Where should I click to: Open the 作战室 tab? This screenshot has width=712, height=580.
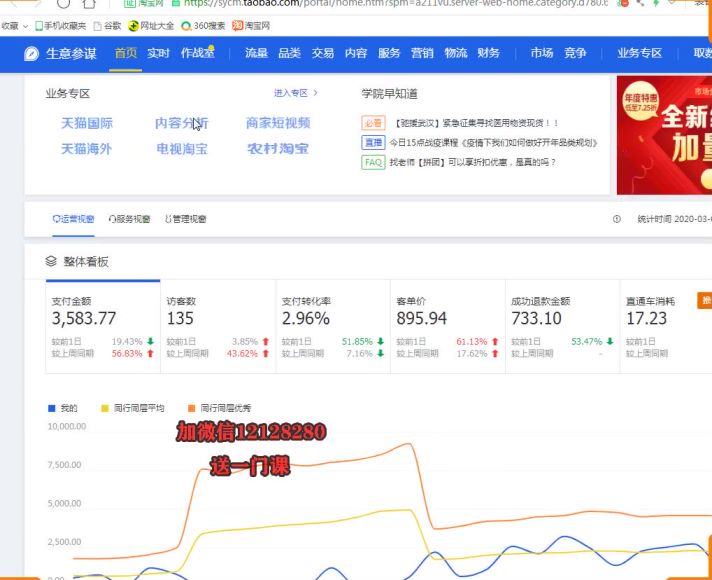click(x=197, y=53)
